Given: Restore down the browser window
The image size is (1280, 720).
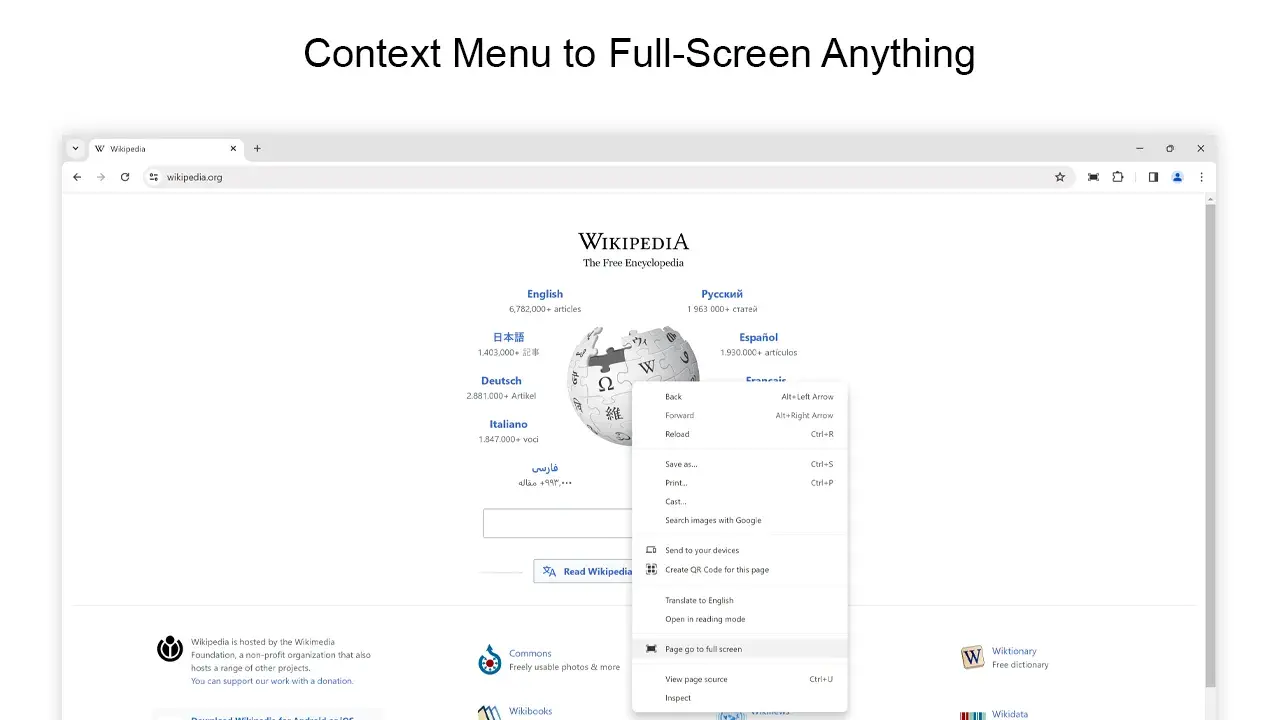Looking at the screenshot, I should pos(1170,148).
